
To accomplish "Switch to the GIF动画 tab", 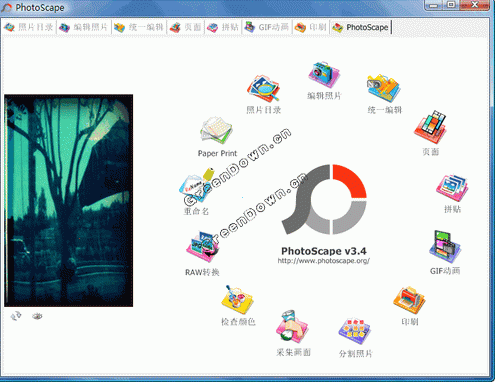I will click(267, 27).
